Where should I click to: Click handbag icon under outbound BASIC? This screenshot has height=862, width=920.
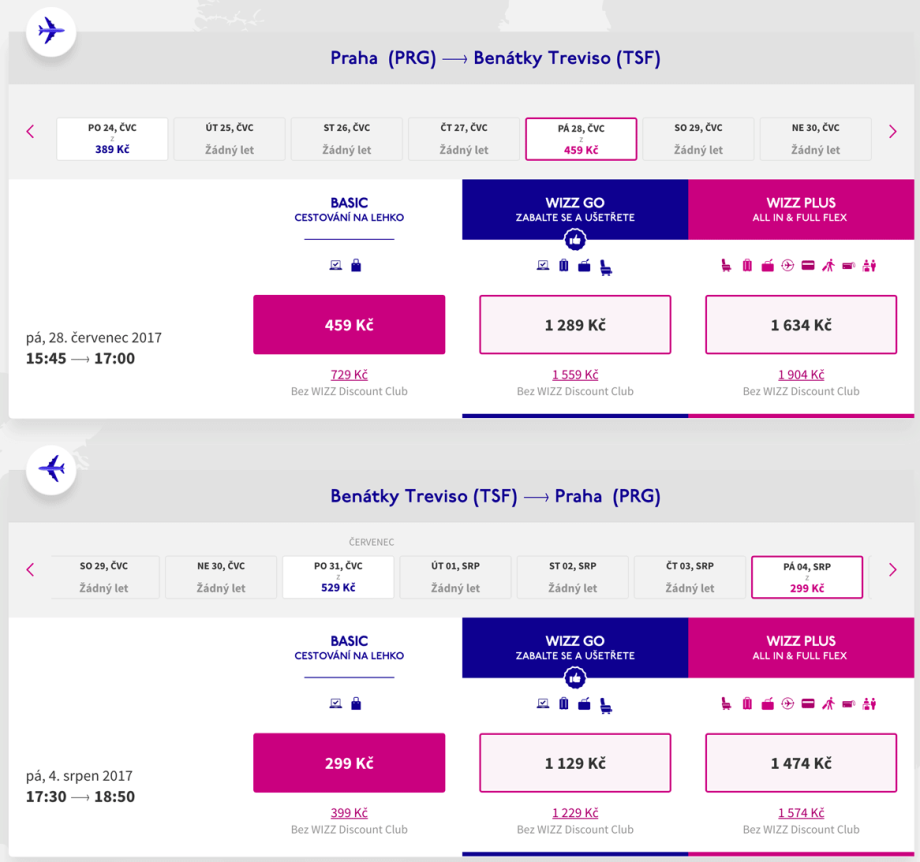point(356,265)
